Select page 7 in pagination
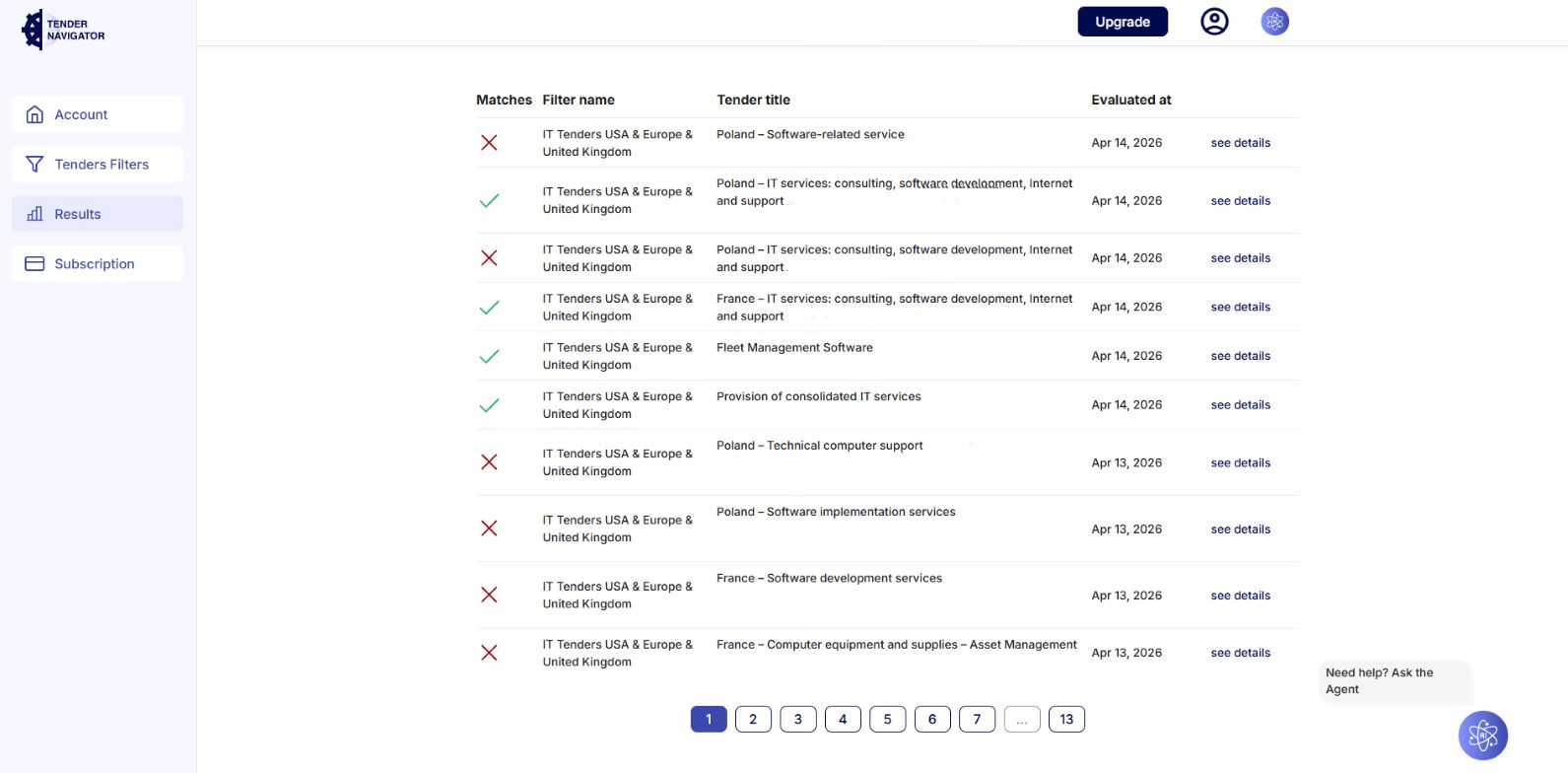 977,719
